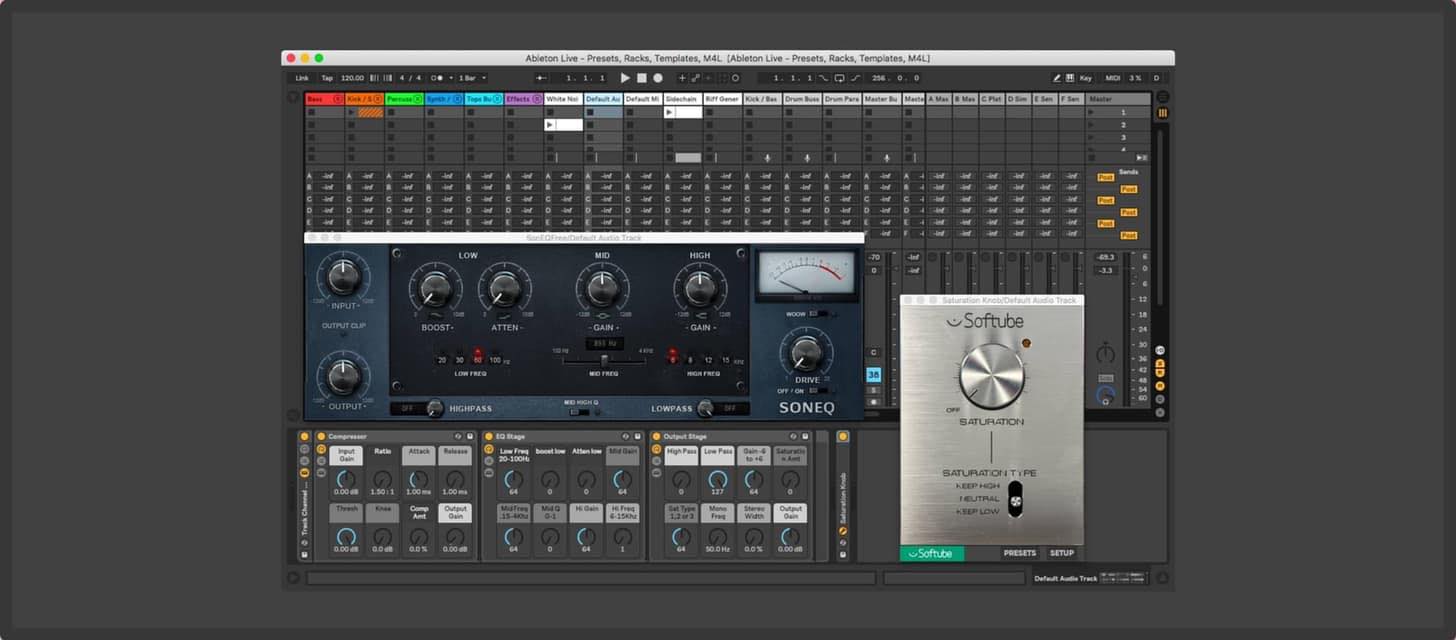1456x640 pixels.
Task: Toggle the MIDI map mode button
Action: 1112,77
